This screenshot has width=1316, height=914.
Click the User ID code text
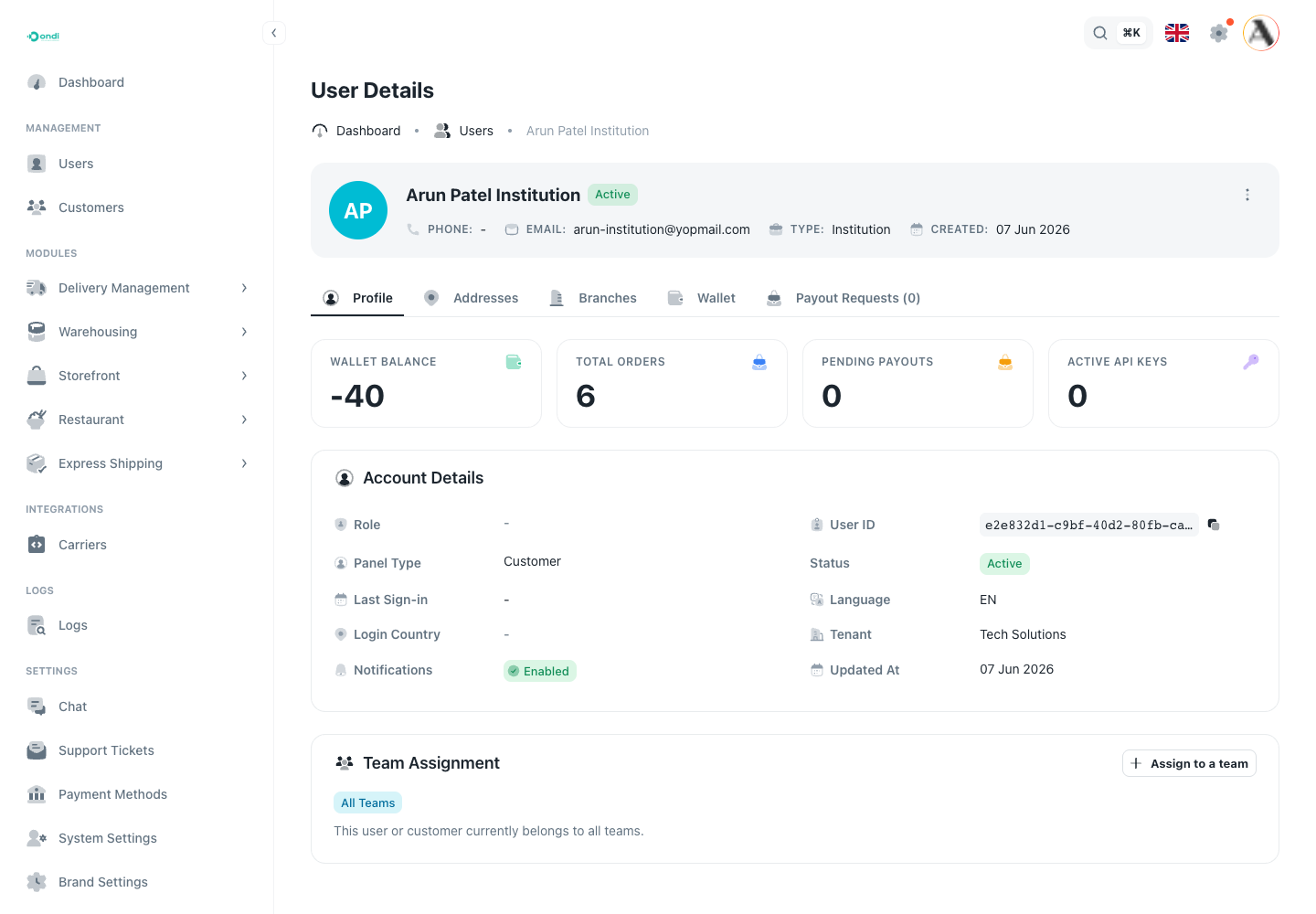pyautogui.click(x=1088, y=525)
